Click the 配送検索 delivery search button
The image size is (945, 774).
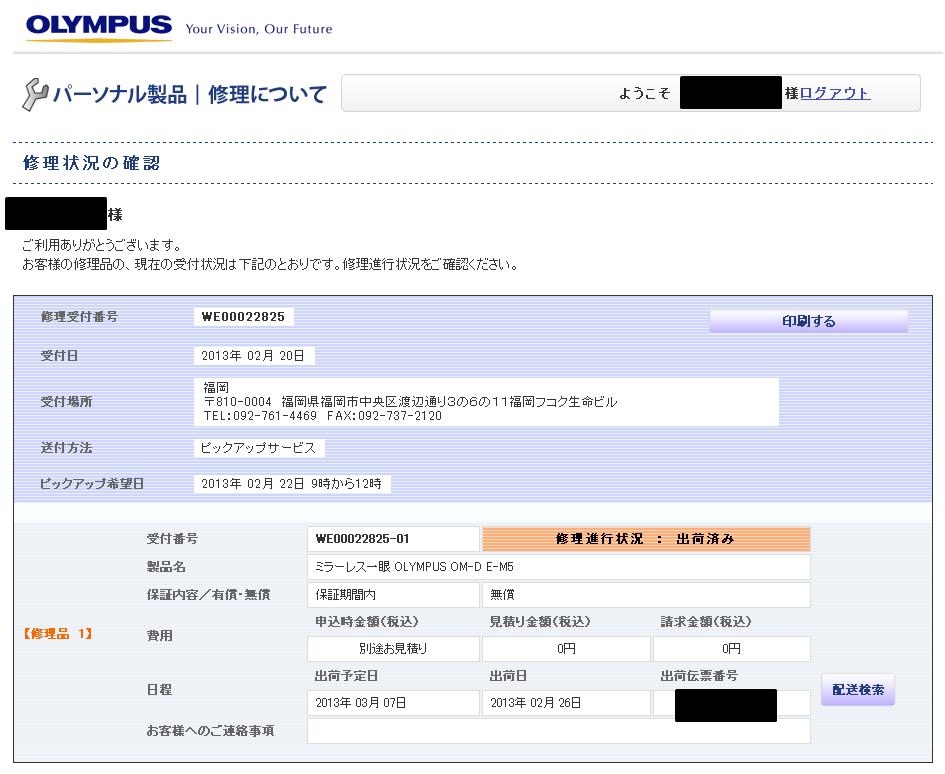tap(858, 690)
